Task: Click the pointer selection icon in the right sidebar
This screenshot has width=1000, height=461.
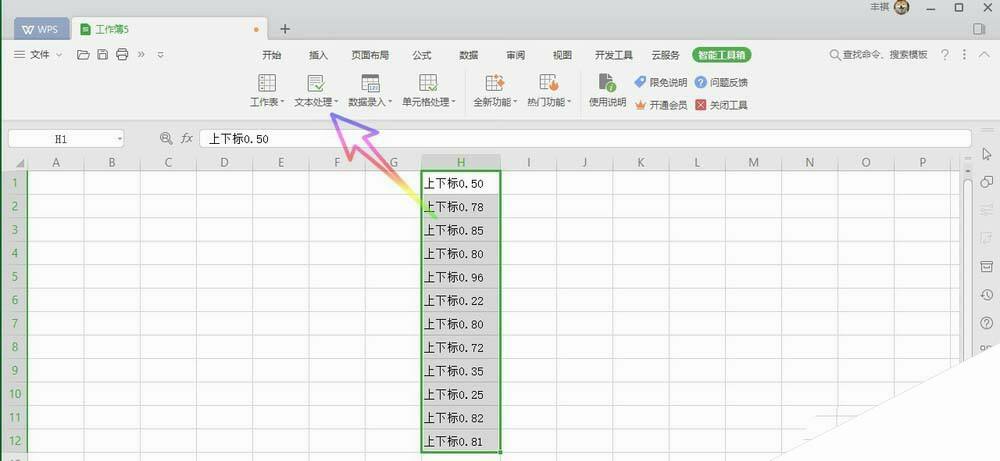Action: [987, 154]
